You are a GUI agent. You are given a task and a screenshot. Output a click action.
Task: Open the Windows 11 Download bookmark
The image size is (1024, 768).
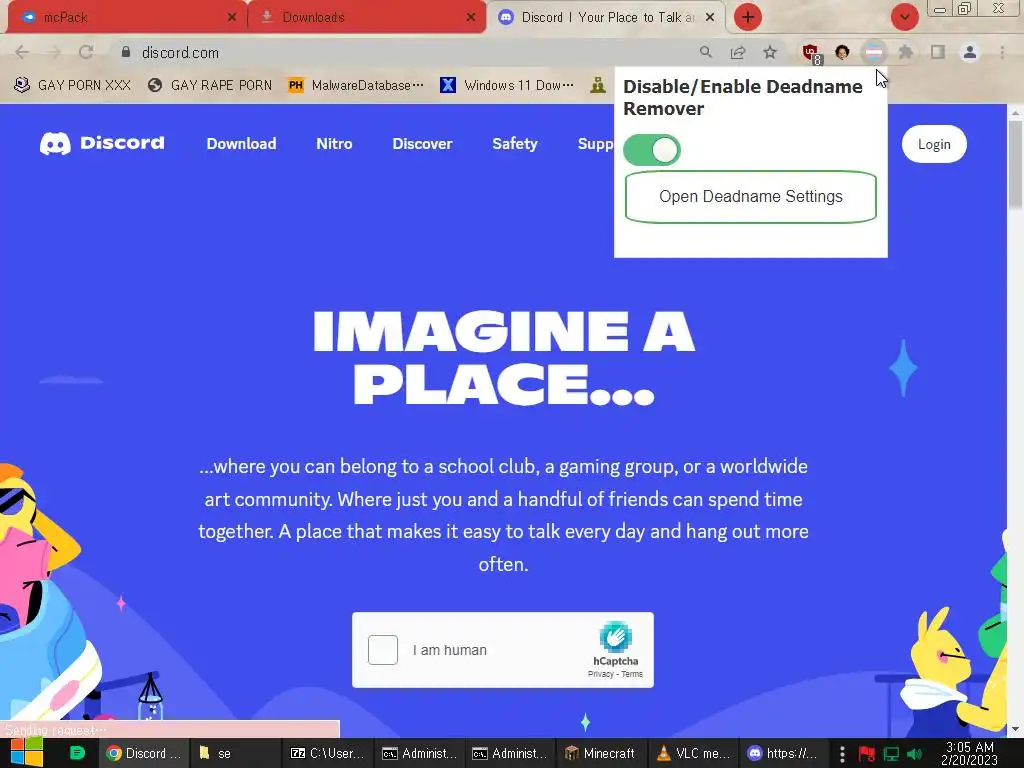pyautogui.click(x=507, y=85)
